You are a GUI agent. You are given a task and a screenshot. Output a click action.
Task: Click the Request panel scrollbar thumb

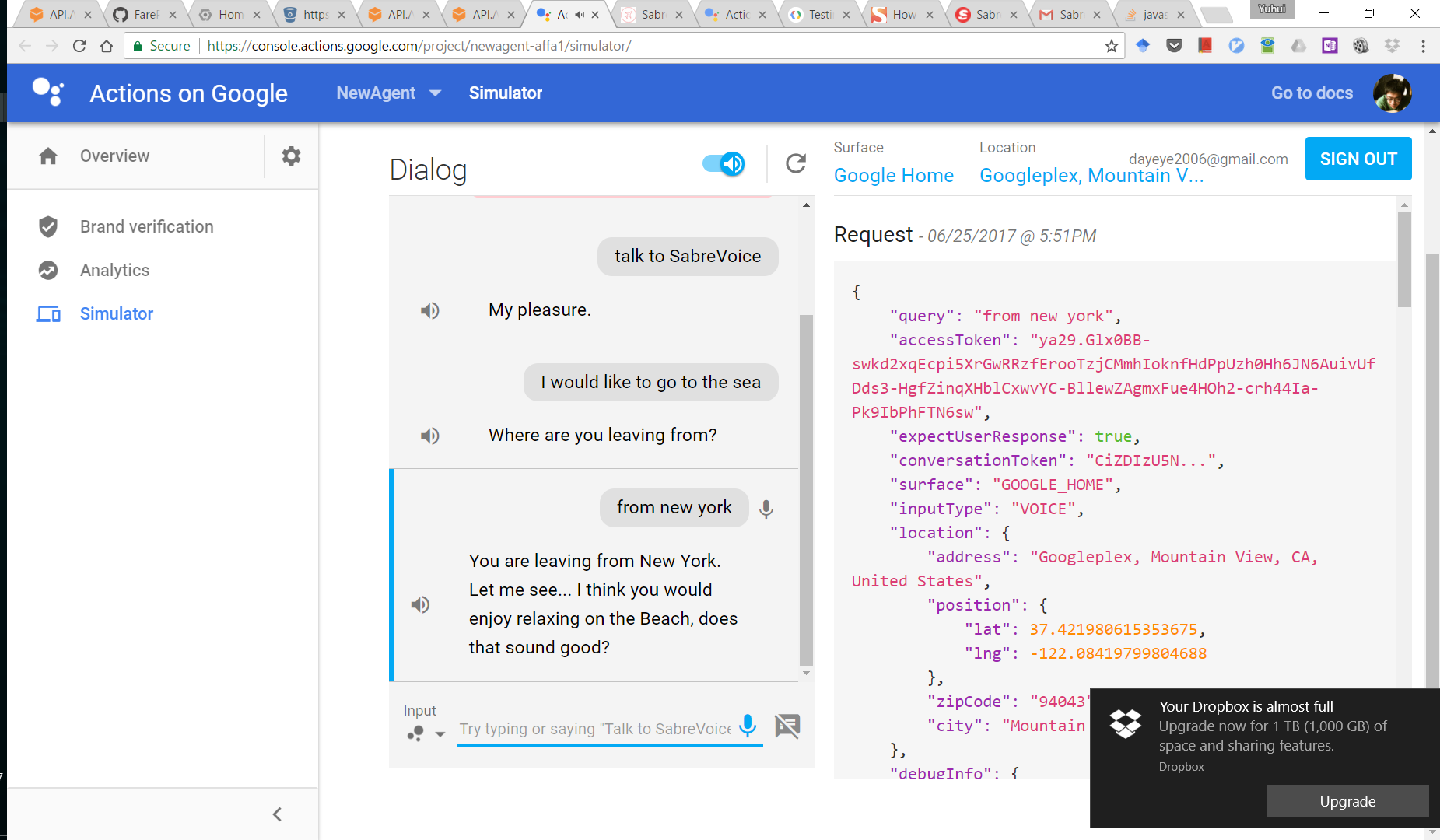pyautogui.click(x=1404, y=260)
